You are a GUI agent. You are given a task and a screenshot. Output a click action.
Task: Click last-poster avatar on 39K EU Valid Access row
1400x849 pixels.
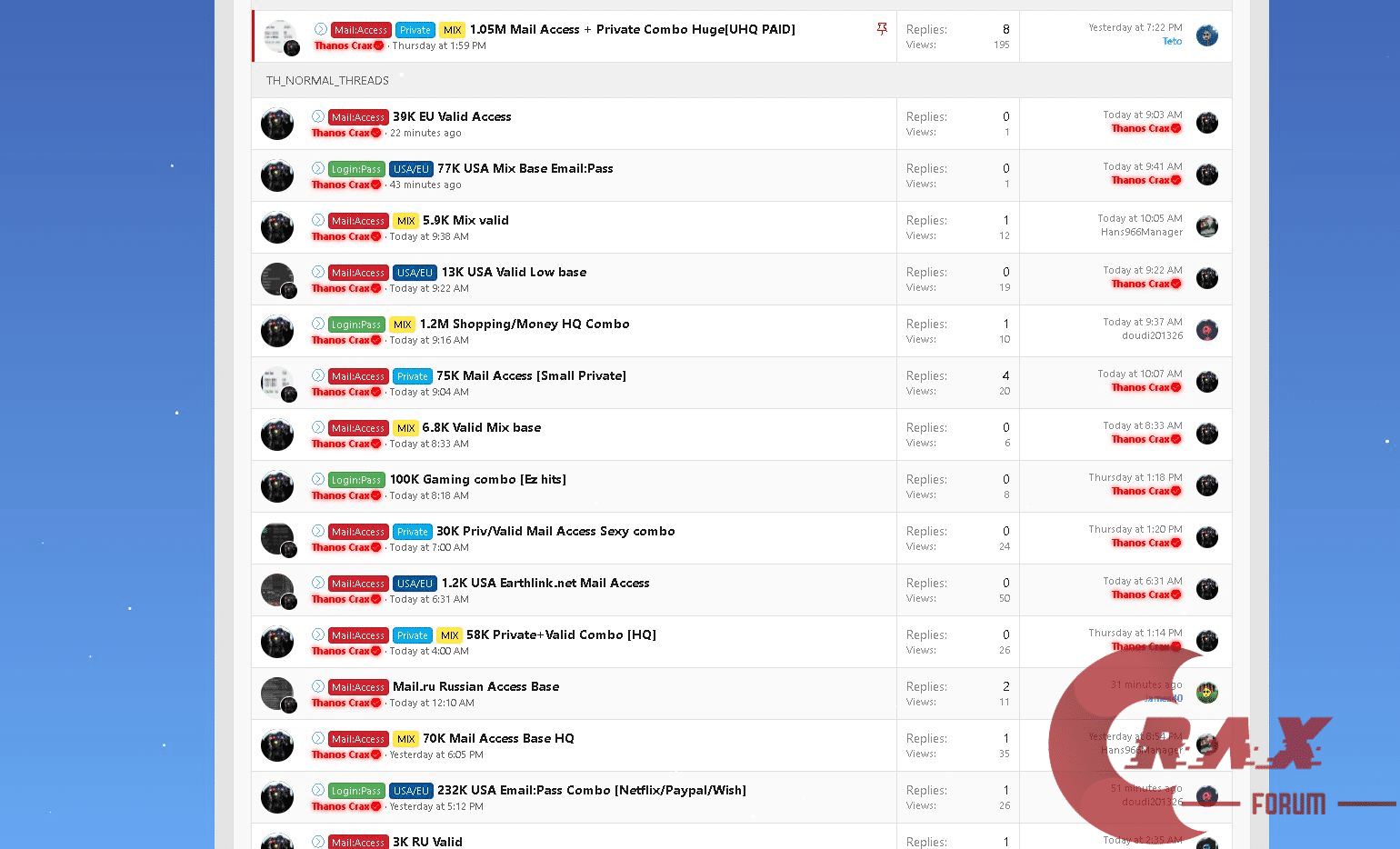(1207, 123)
